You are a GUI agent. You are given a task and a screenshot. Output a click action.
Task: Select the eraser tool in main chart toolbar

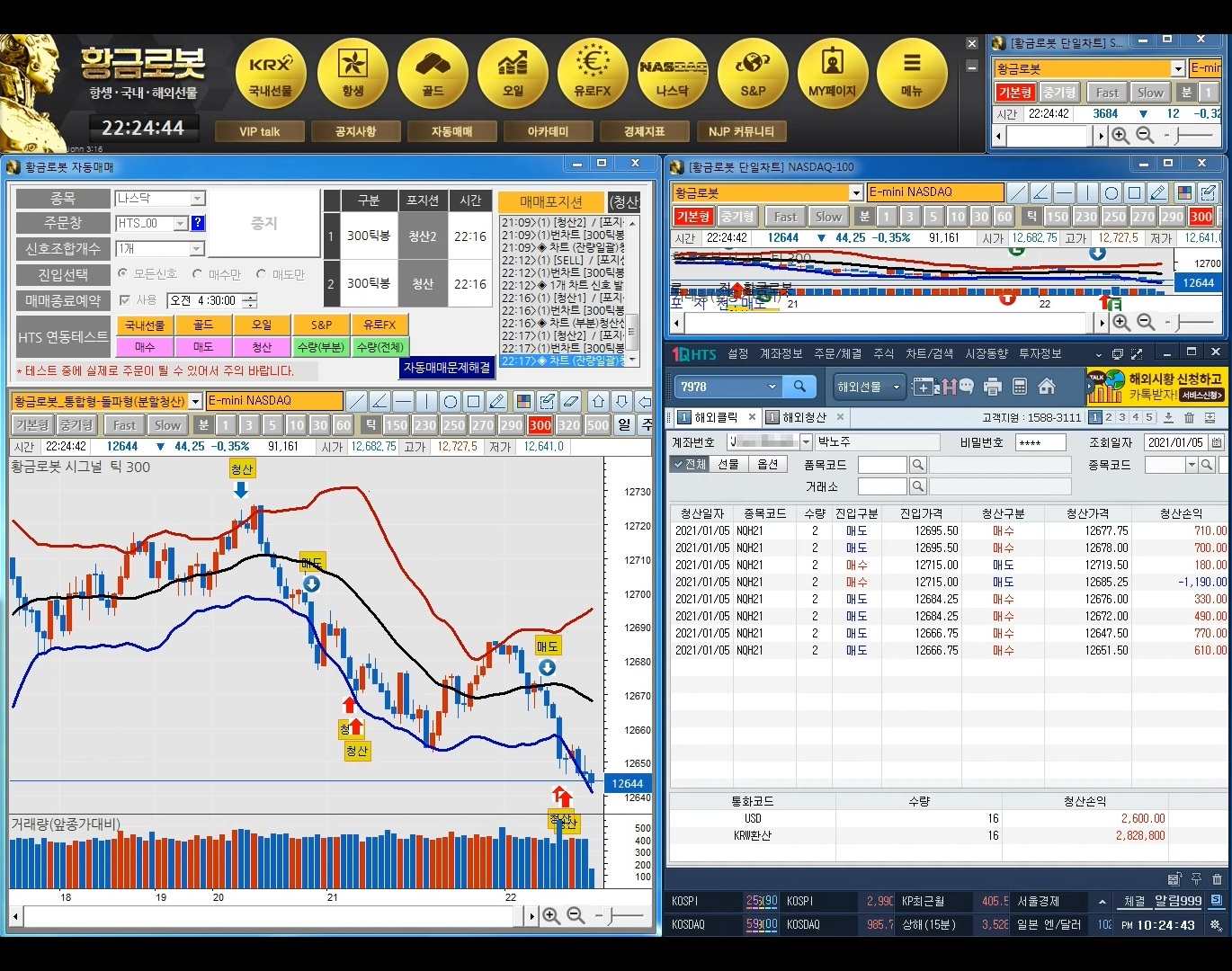point(570,401)
